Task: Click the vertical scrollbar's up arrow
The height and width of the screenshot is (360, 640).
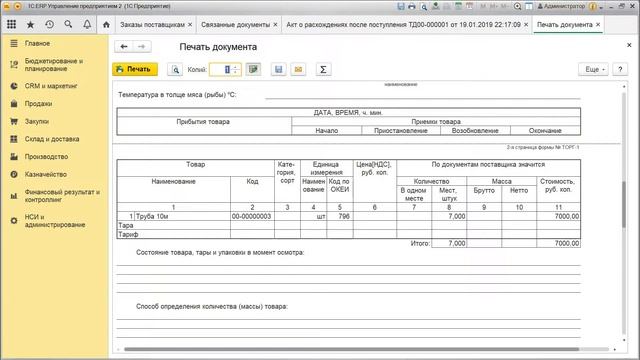Action: tap(624, 87)
